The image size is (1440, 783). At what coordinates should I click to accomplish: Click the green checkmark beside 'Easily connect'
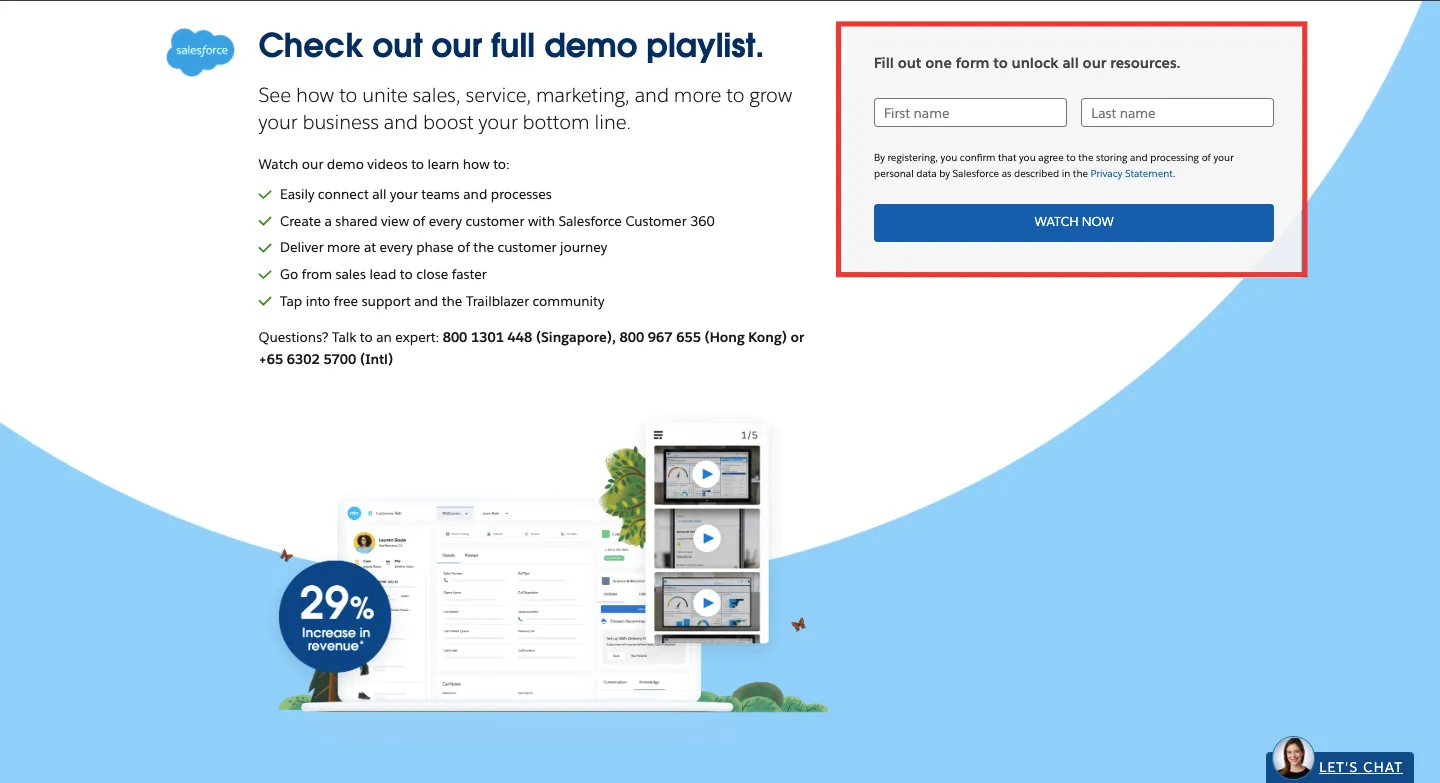coord(265,194)
